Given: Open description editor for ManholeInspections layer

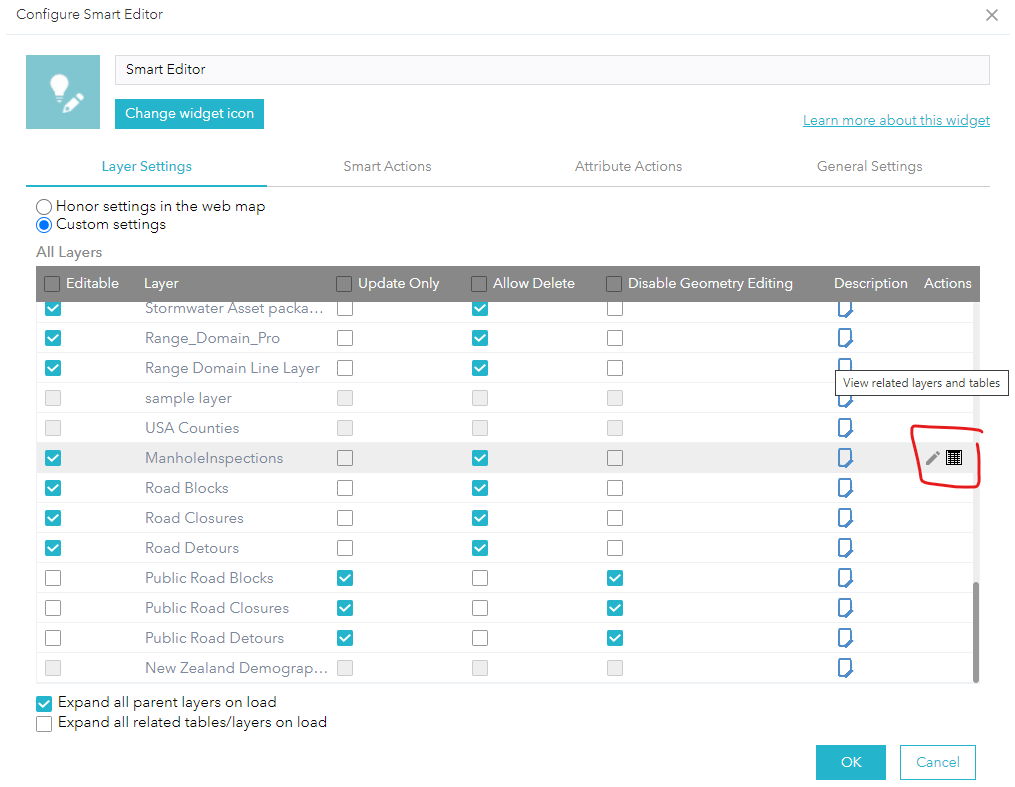Looking at the screenshot, I should [x=845, y=458].
